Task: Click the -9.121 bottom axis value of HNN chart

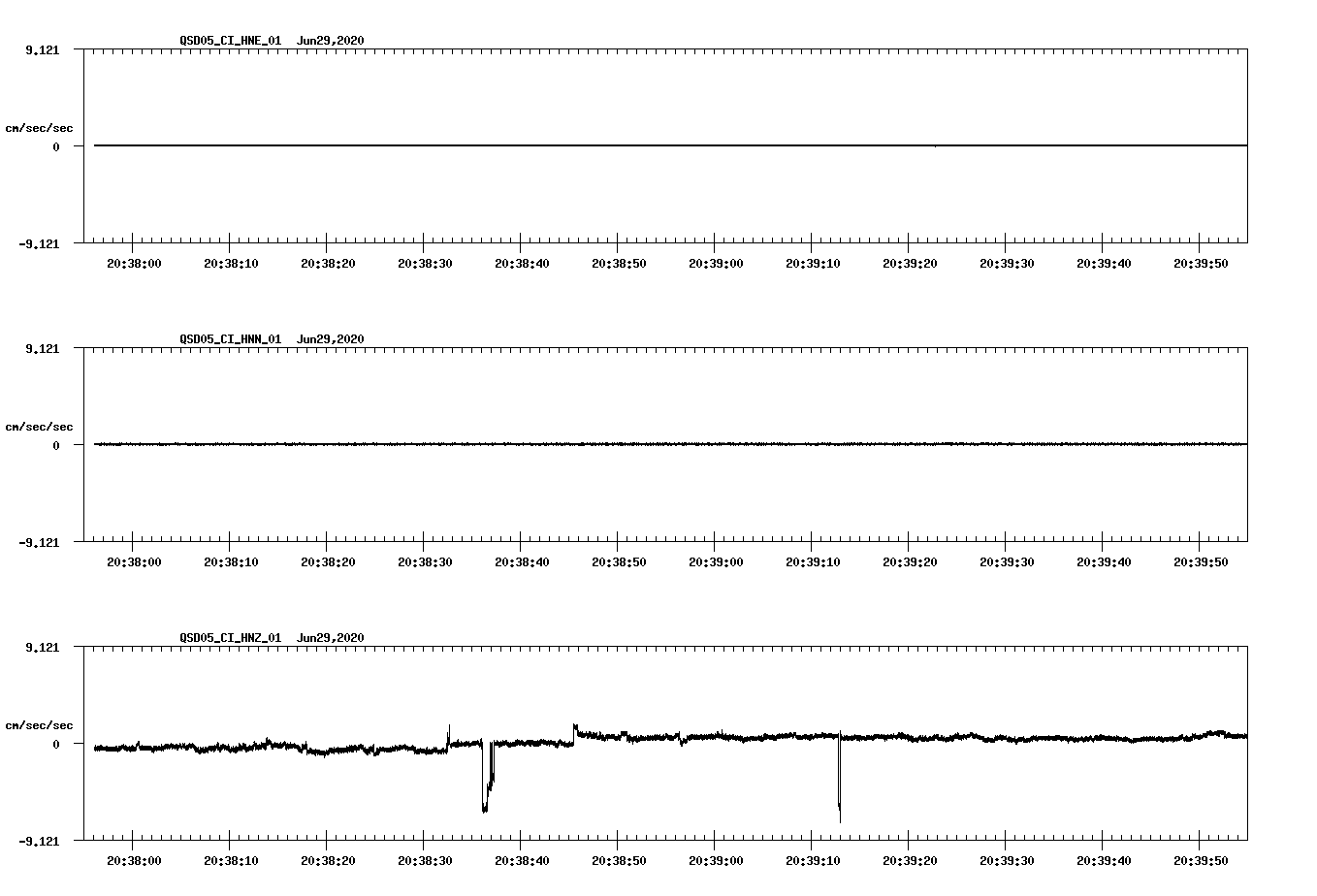Action: pyautogui.click(x=39, y=543)
